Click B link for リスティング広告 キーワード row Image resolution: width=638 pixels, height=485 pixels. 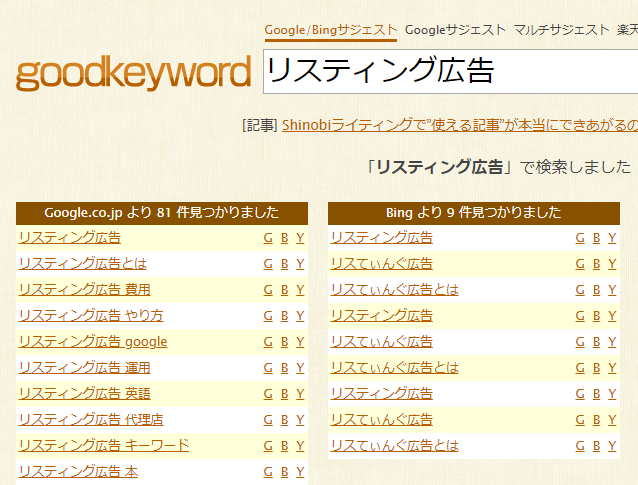click(284, 446)
